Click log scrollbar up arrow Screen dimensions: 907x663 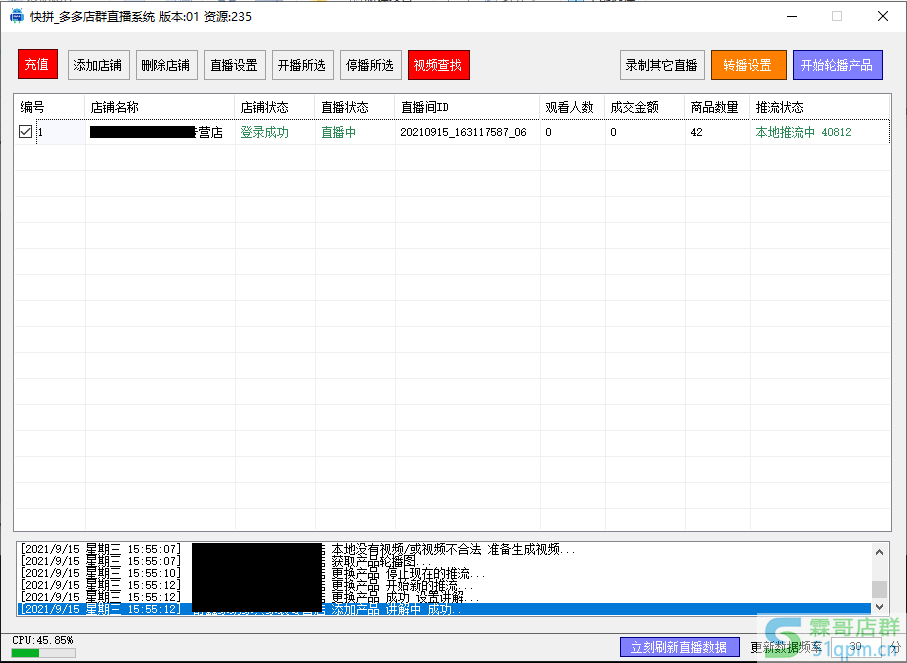(879, 550)
